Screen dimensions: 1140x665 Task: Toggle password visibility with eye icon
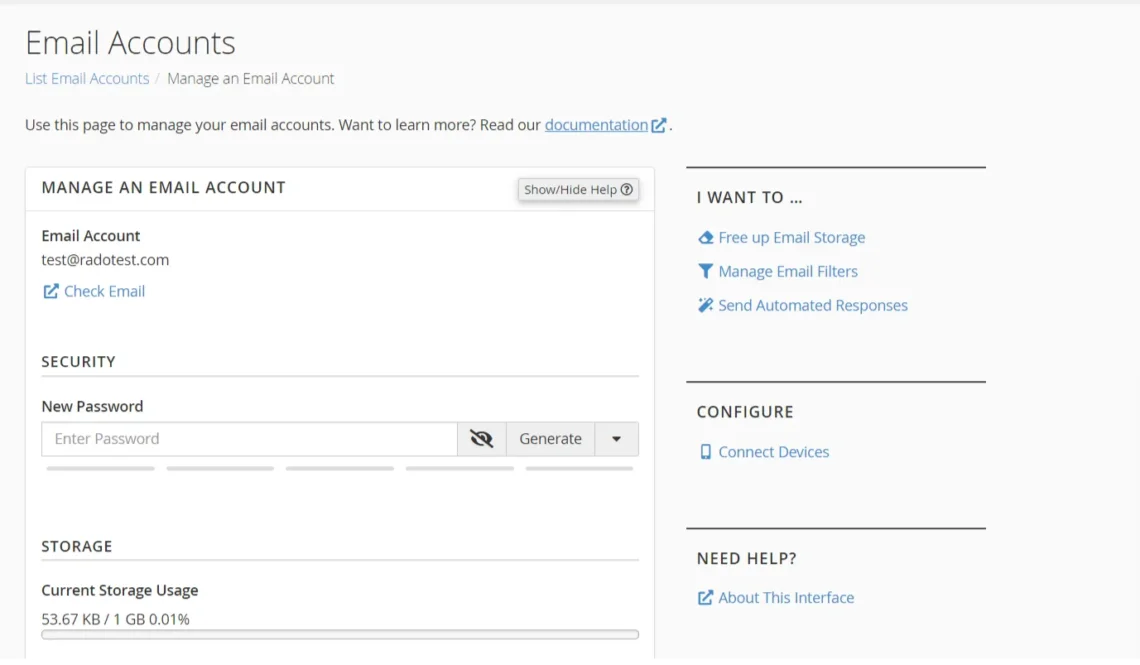click(481, 438)
